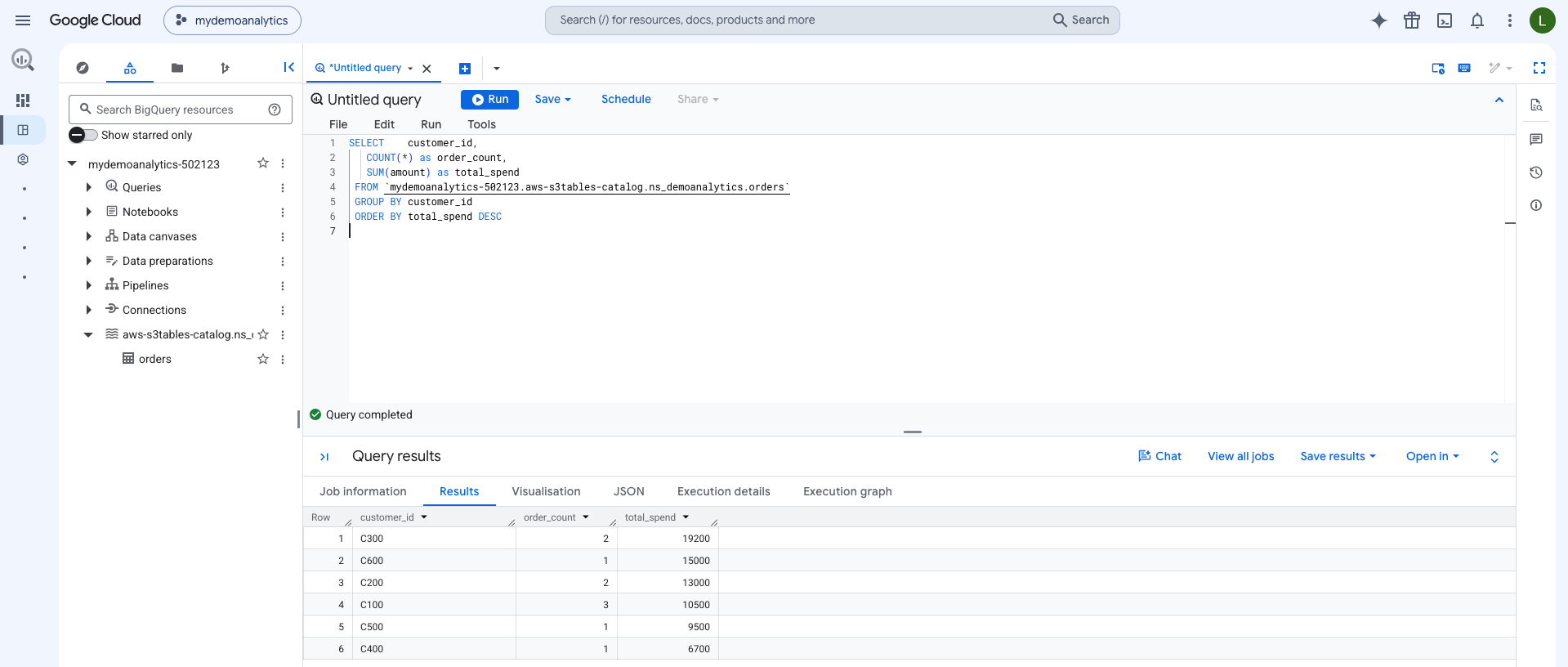The image size is (1568, 667).
Task: Expand the Data preparations node
Action: [88, 261]
